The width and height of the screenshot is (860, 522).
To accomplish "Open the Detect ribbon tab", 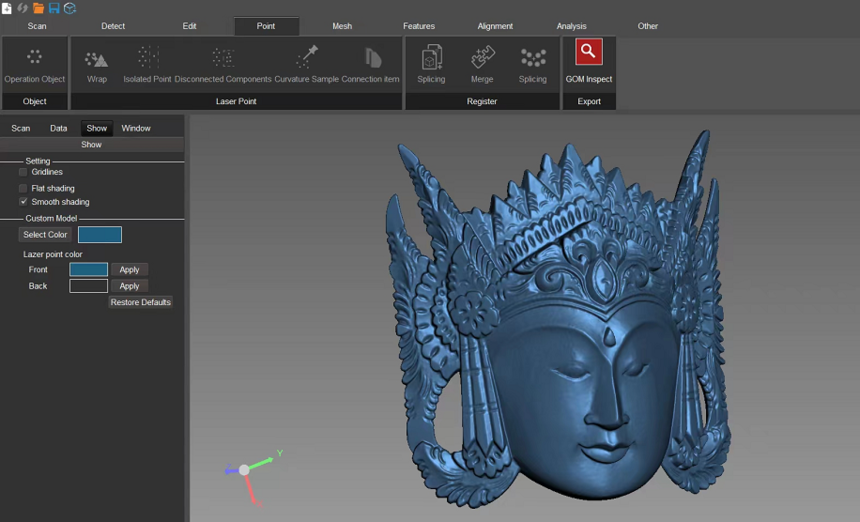I will (x=113, y=26).
